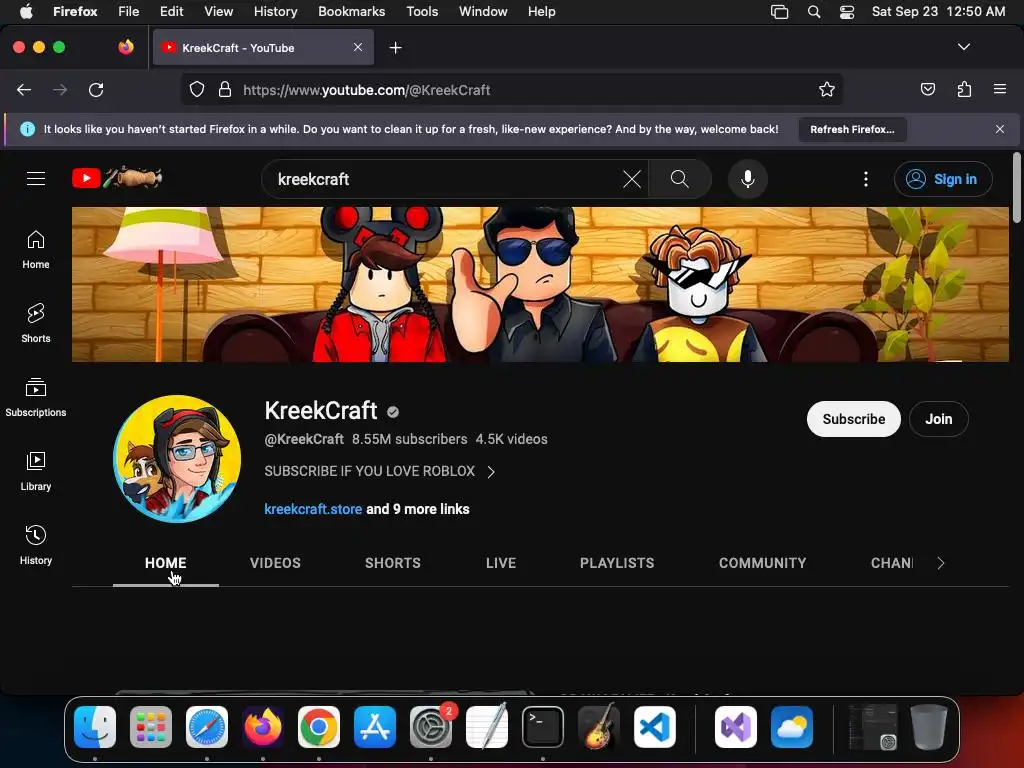Open Firefox application menu
This screenshot has width=1024, height=768.
[x=1000, y=89]
